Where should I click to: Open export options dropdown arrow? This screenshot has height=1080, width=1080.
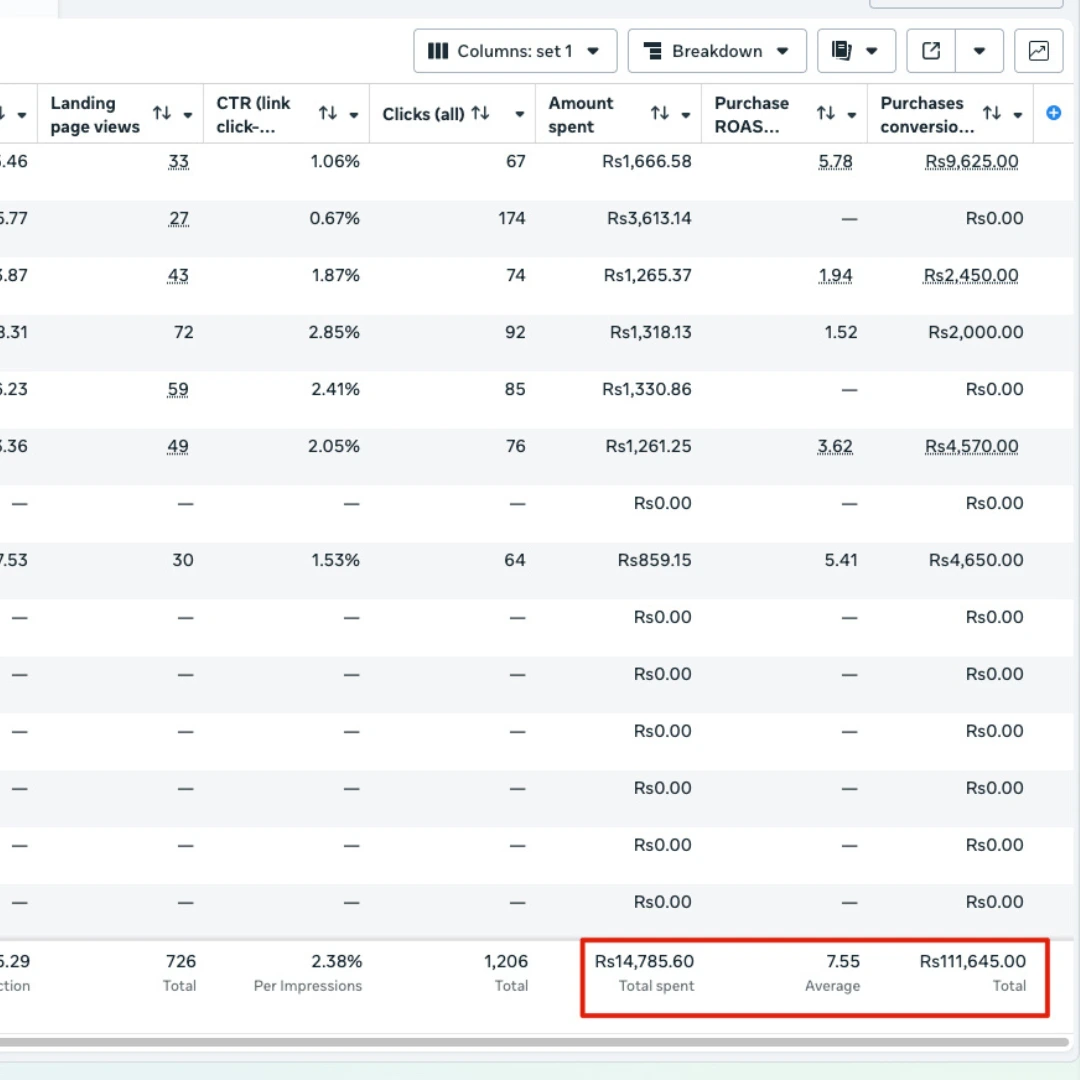pos(979,51)
